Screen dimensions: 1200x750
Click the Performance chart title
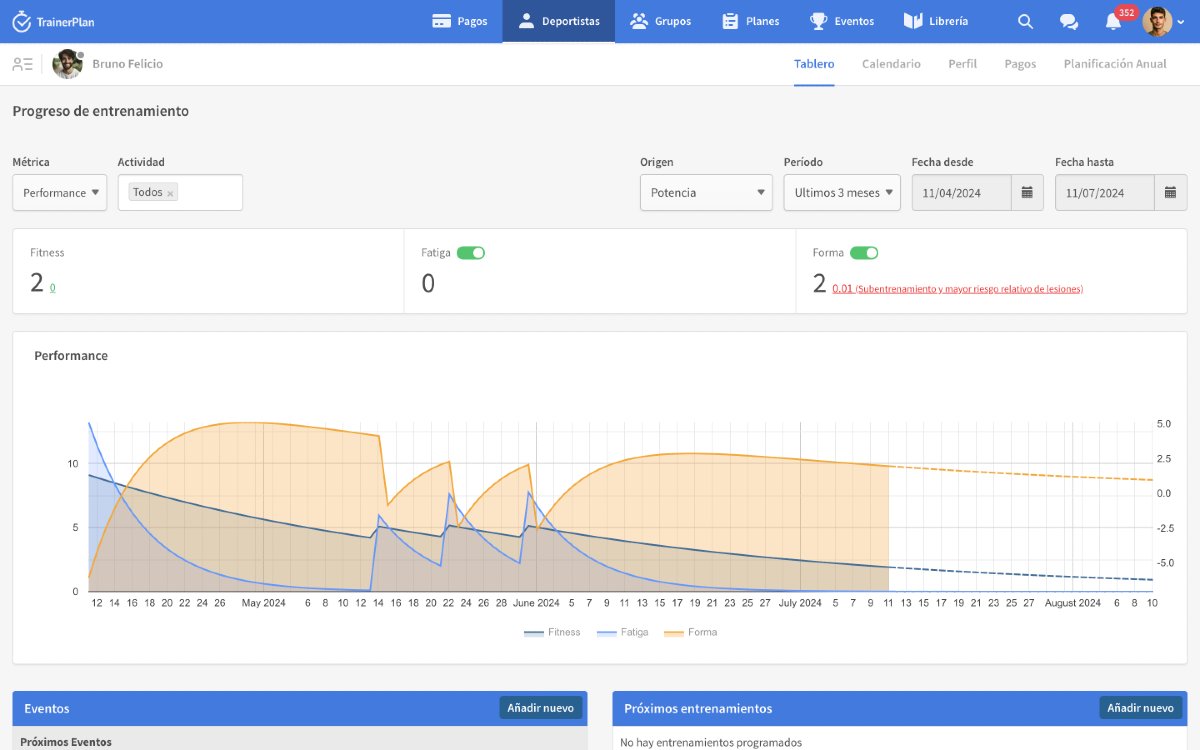point(71,356)
